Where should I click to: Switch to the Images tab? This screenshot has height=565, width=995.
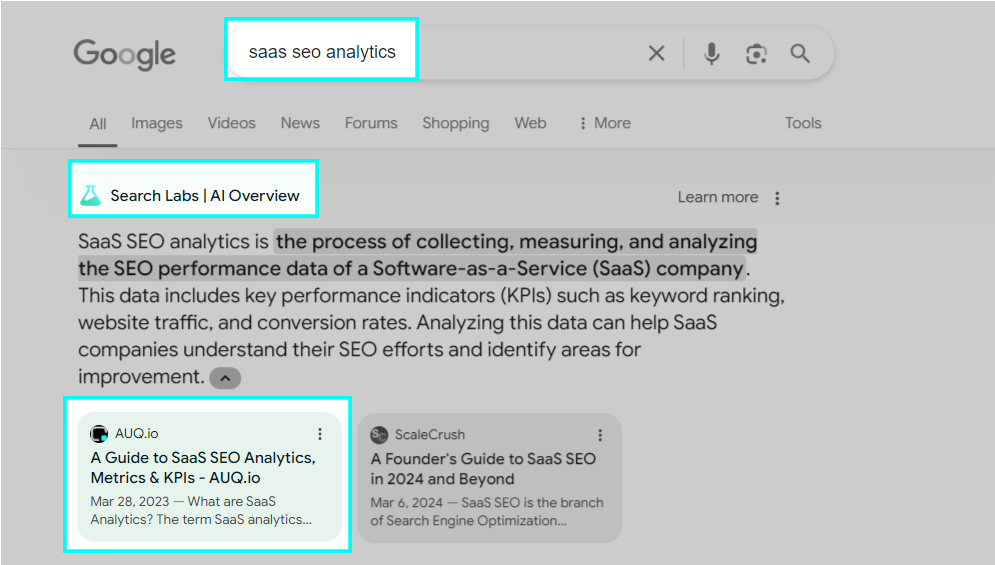pyautogui.click(x=157, y=123)
